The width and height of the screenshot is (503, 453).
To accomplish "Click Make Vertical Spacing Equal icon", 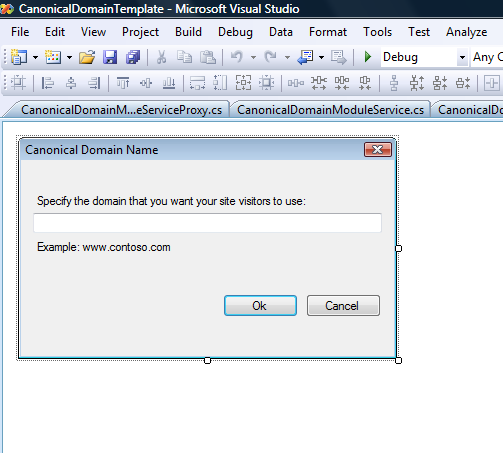I will pyautogui.click(x=394, y=83).
